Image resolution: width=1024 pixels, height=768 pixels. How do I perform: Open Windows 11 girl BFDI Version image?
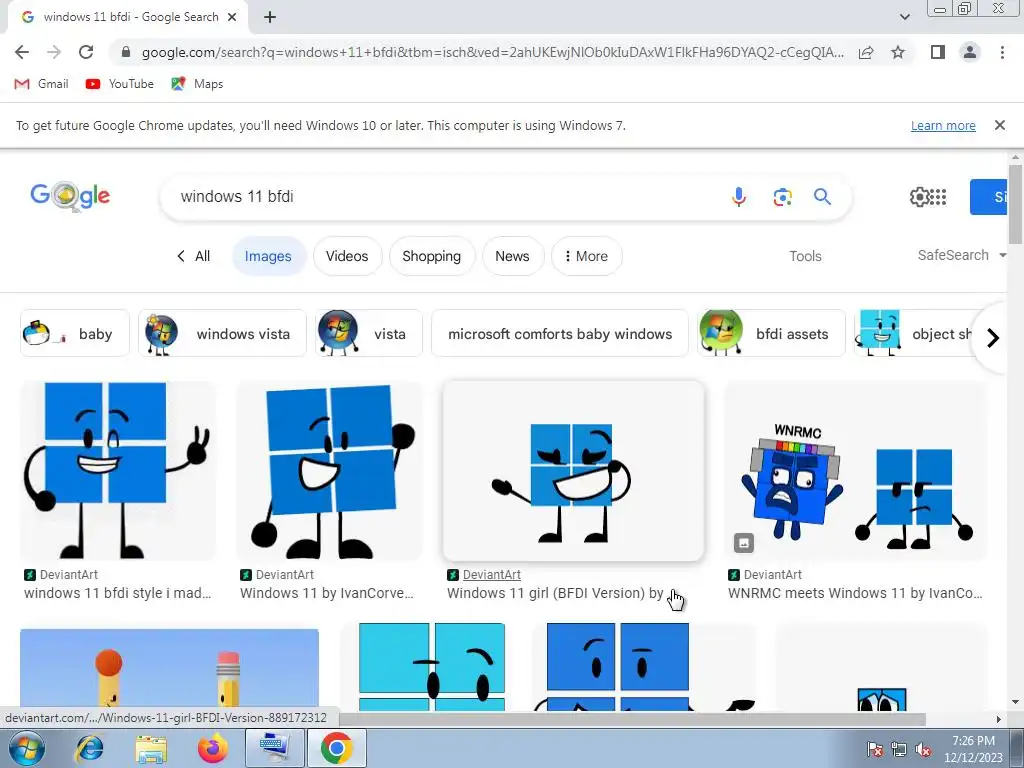(573, 470)
